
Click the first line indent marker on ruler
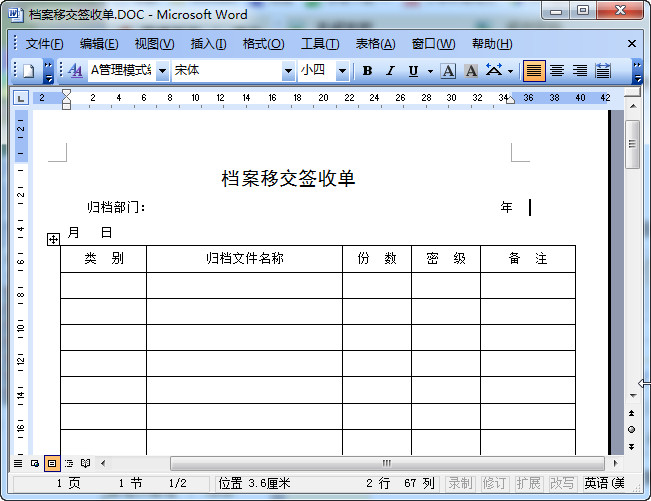[66, 93]
